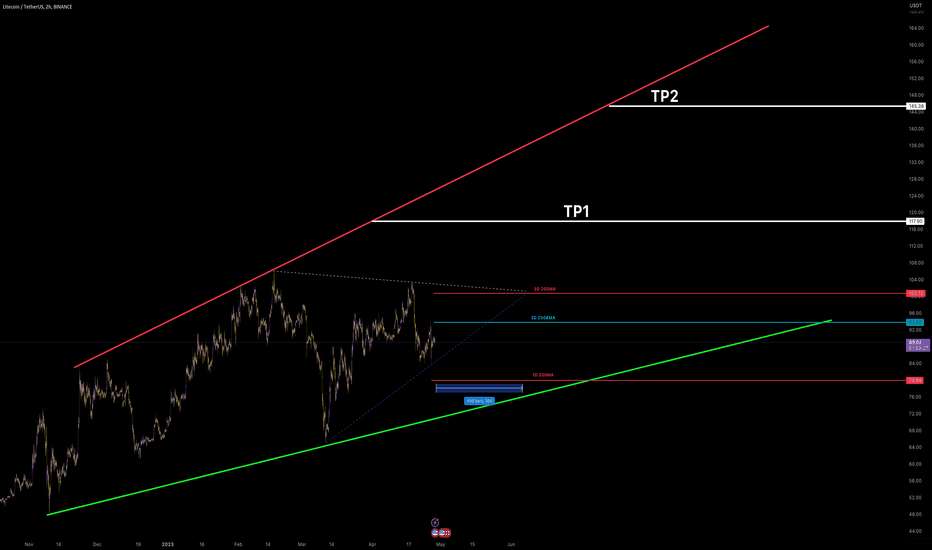932x550 pixels.
Task: Select the white dotted descending trendline
Action: click(x=400, y=281)
